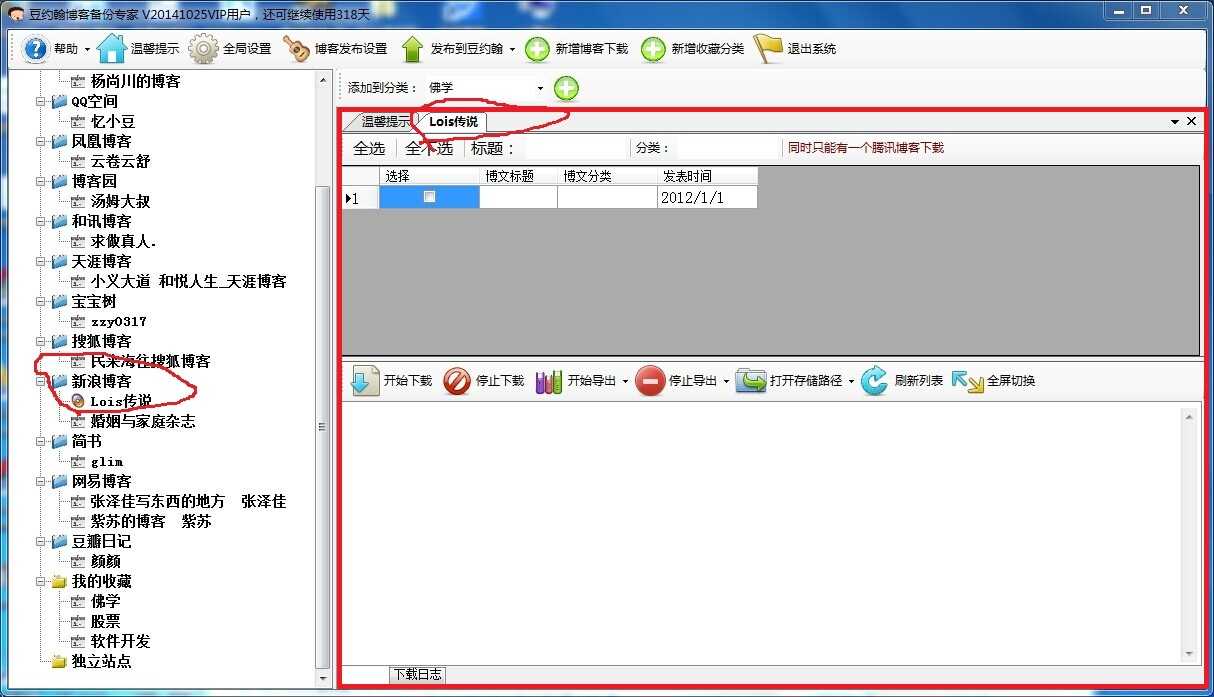Open the 佛学 category dropdown
This screenshot has height=697, width=1214.
tap(540, 87)
